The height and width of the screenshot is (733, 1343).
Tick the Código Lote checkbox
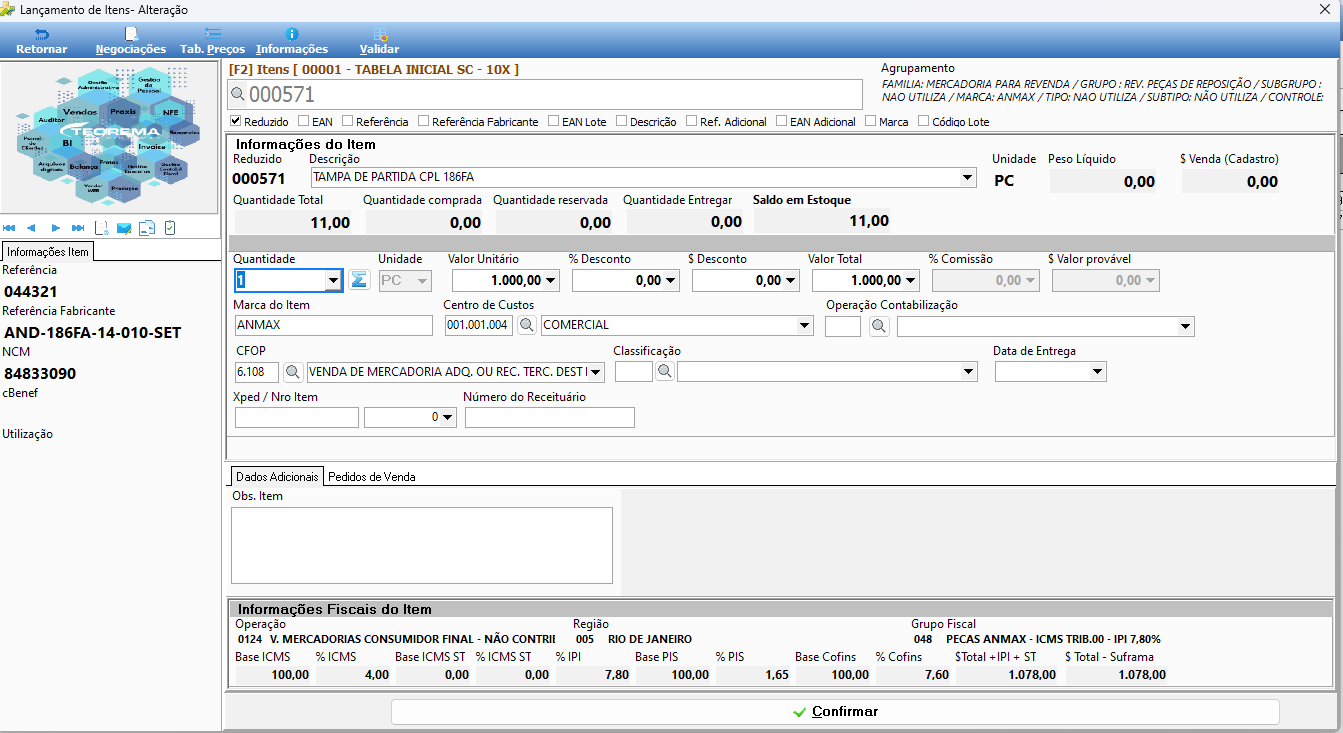coord(924,121)
